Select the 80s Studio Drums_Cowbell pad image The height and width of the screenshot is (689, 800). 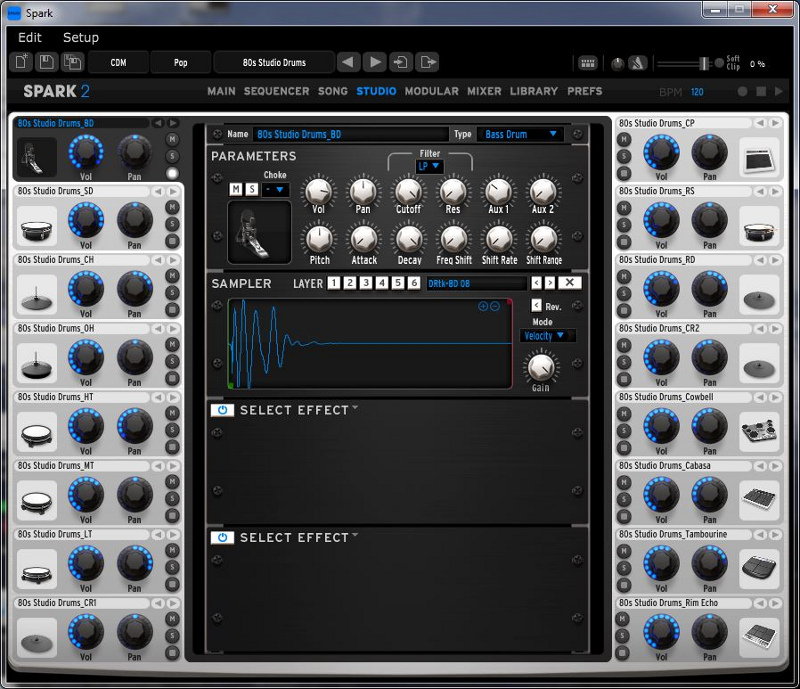pyautogui.click(x=759, y=434)
